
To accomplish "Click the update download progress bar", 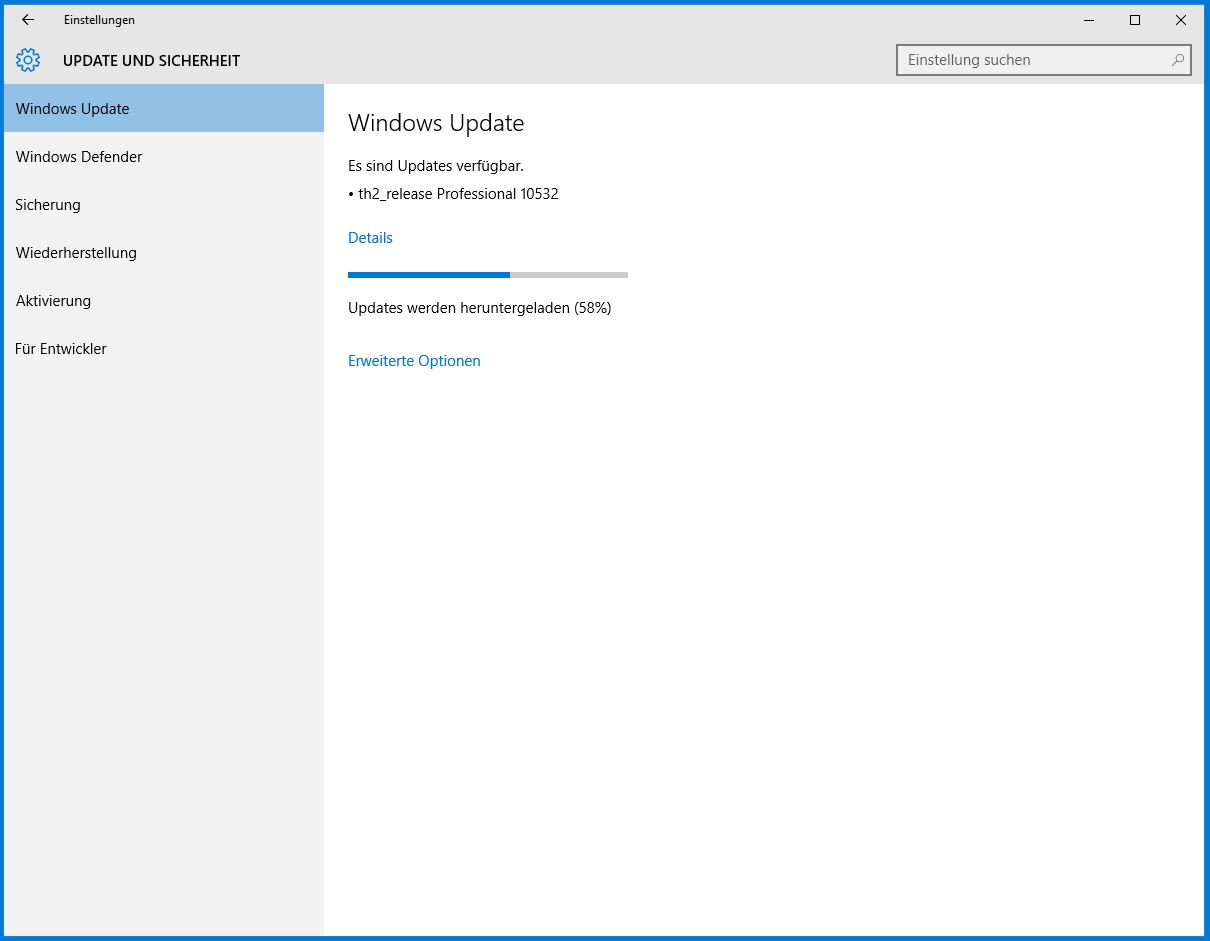I will click(x=488, y=274).
